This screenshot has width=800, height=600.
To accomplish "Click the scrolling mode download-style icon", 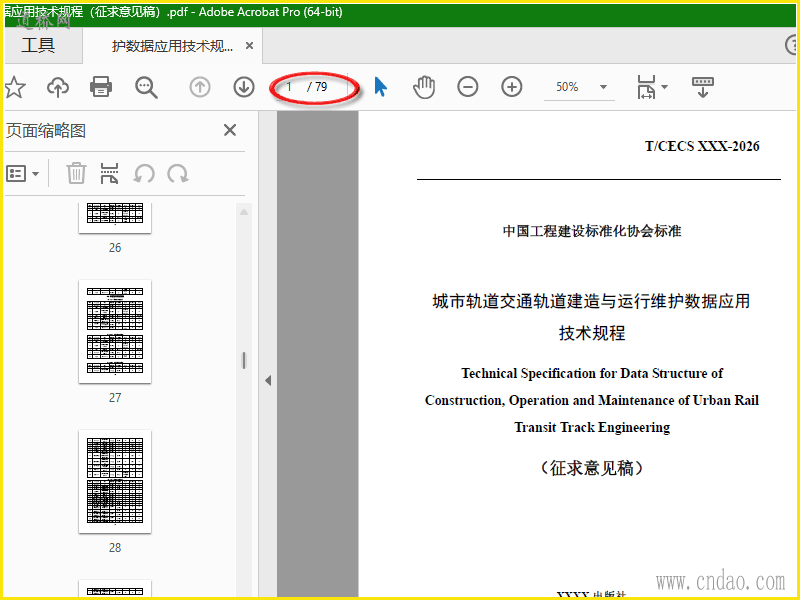I will pyautogui.click(x=703, y=87).
